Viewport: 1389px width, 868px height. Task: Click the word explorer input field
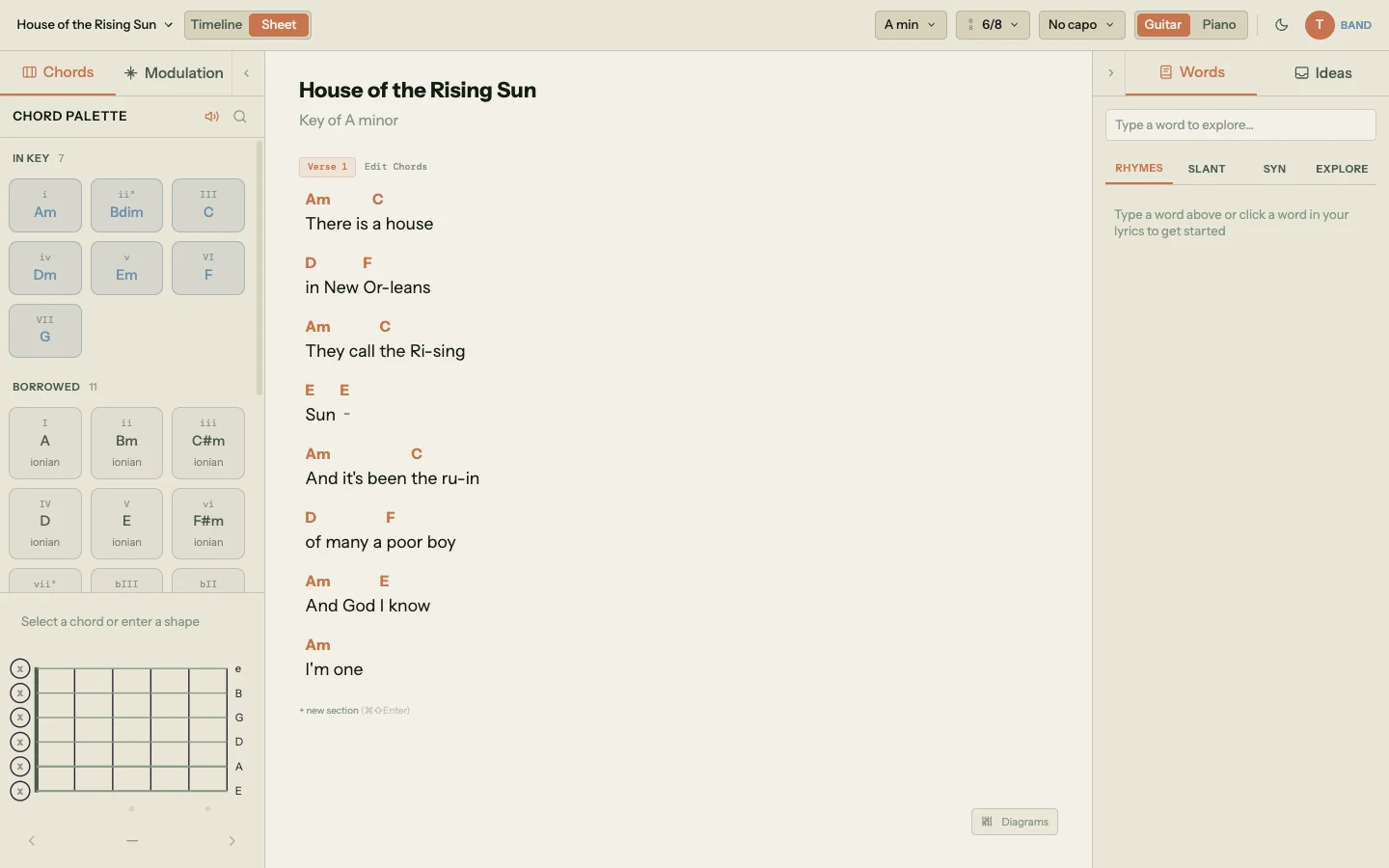click(x=1239, y=124)
